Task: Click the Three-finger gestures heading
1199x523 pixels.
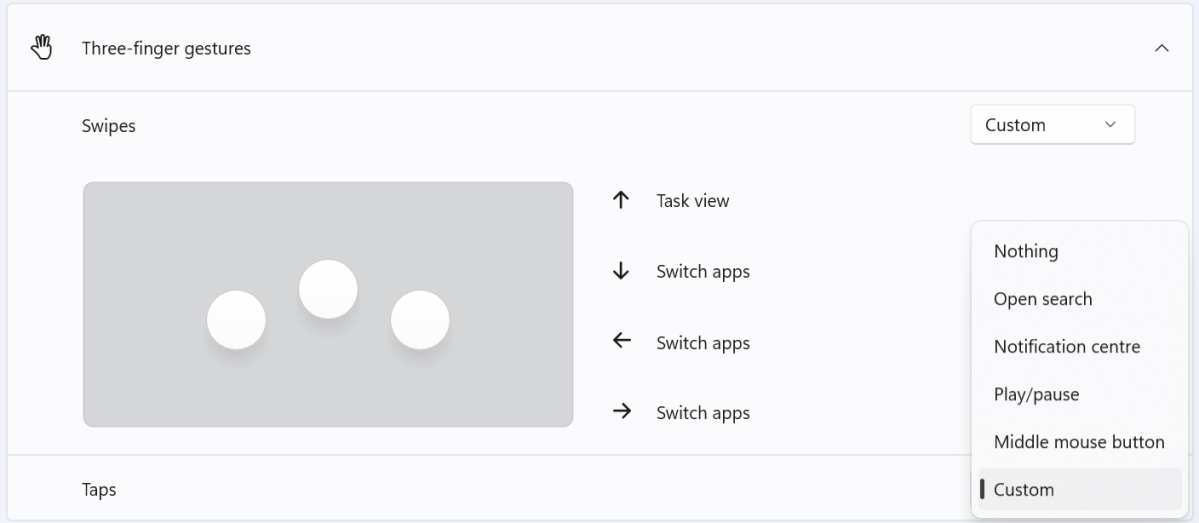Action: [x=166, y=48]
